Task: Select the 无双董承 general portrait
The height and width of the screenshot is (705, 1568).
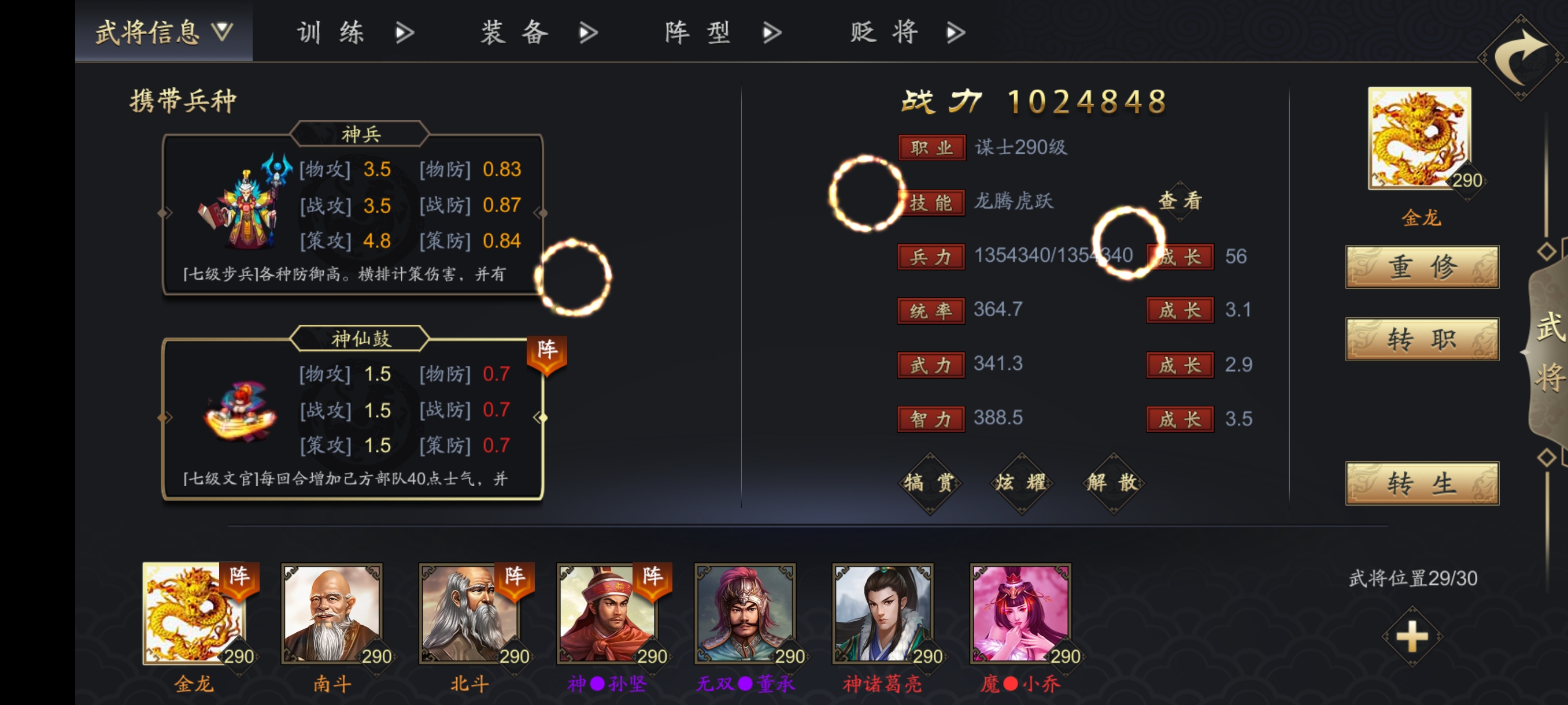Action: [x=746, y=613]
